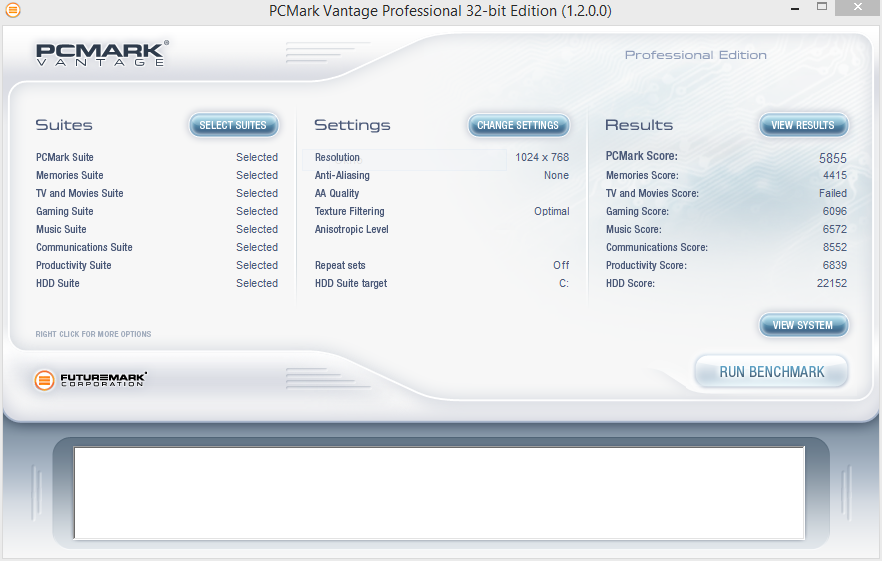Click the HDD Score value 22152
Image resolution: width=882 pixels, height=561 pixels.
click(832, 284)
